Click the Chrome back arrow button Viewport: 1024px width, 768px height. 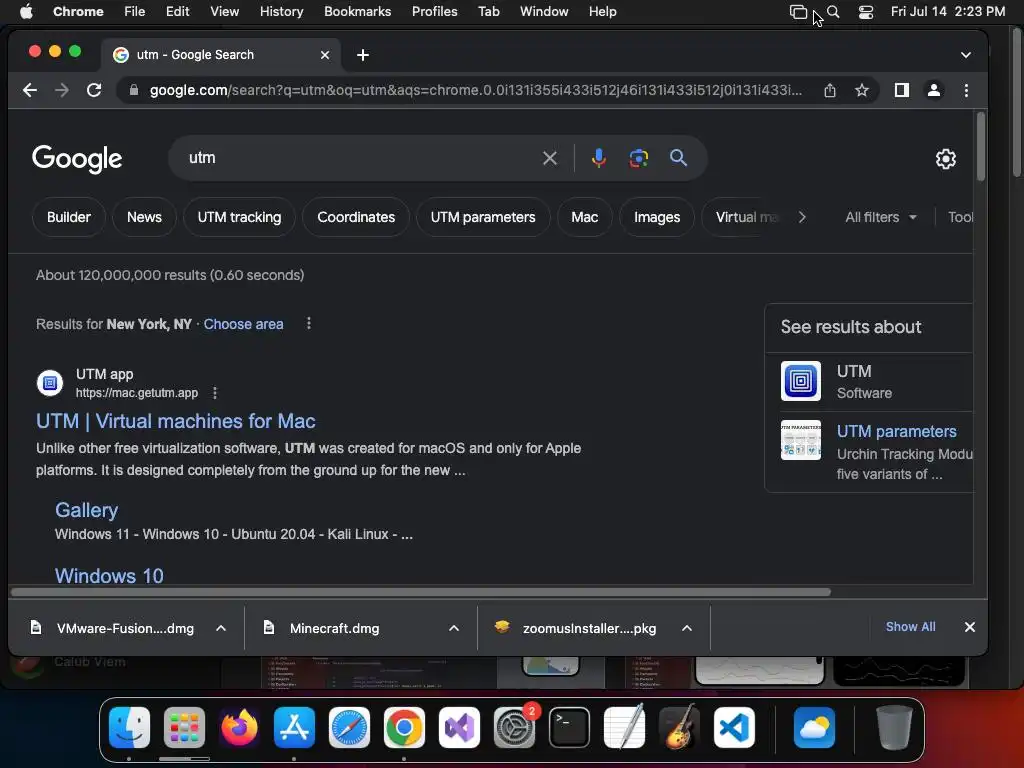pyautogui.click(x=30, y=90)
